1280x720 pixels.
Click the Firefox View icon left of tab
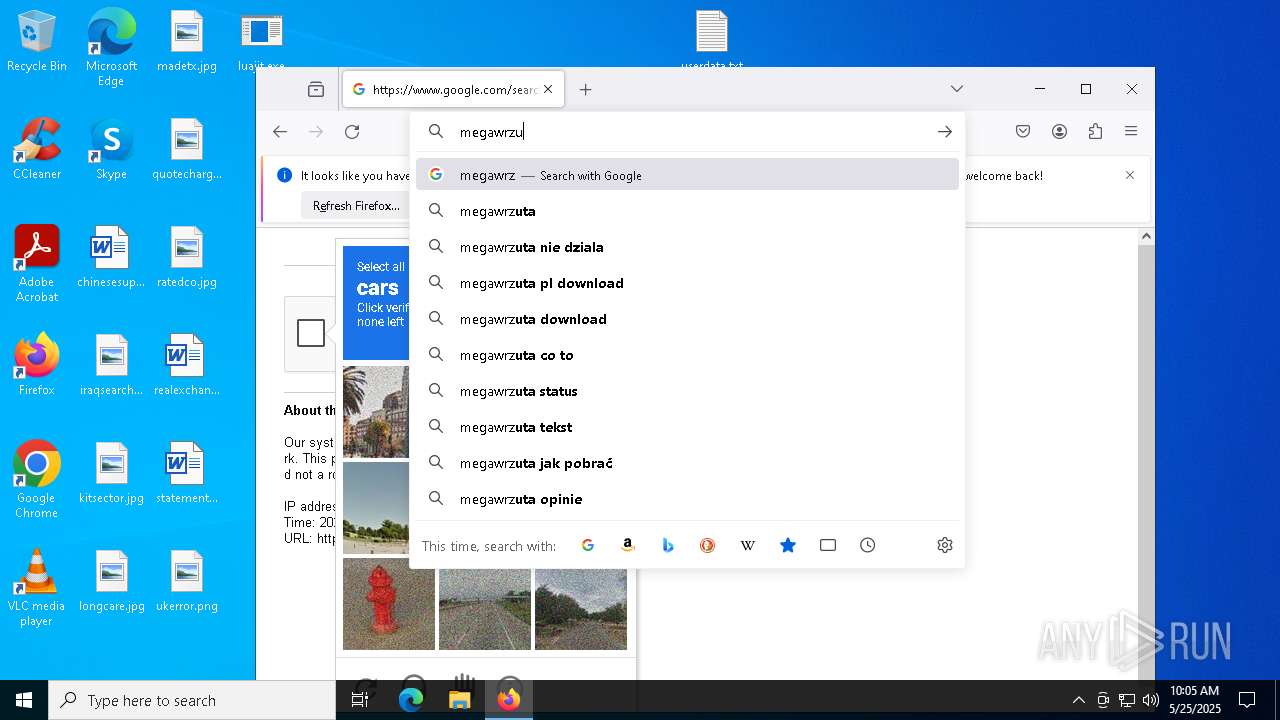[x=316, y=89]
